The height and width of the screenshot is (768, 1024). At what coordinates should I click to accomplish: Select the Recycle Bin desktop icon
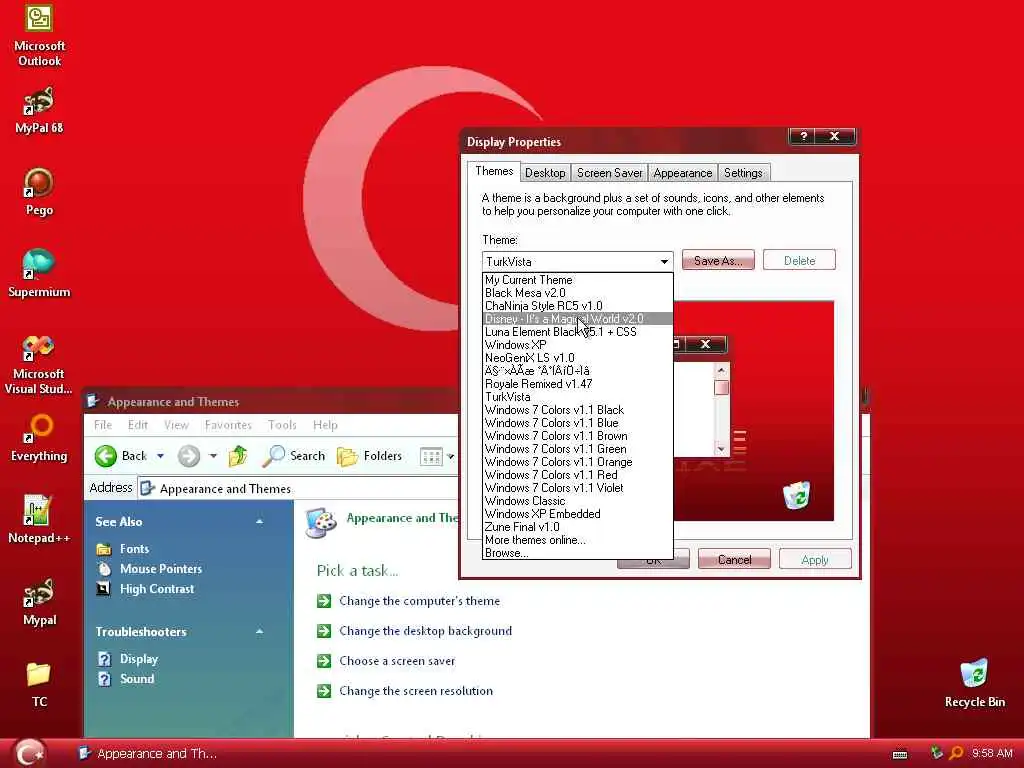click(x=974, y=683)
